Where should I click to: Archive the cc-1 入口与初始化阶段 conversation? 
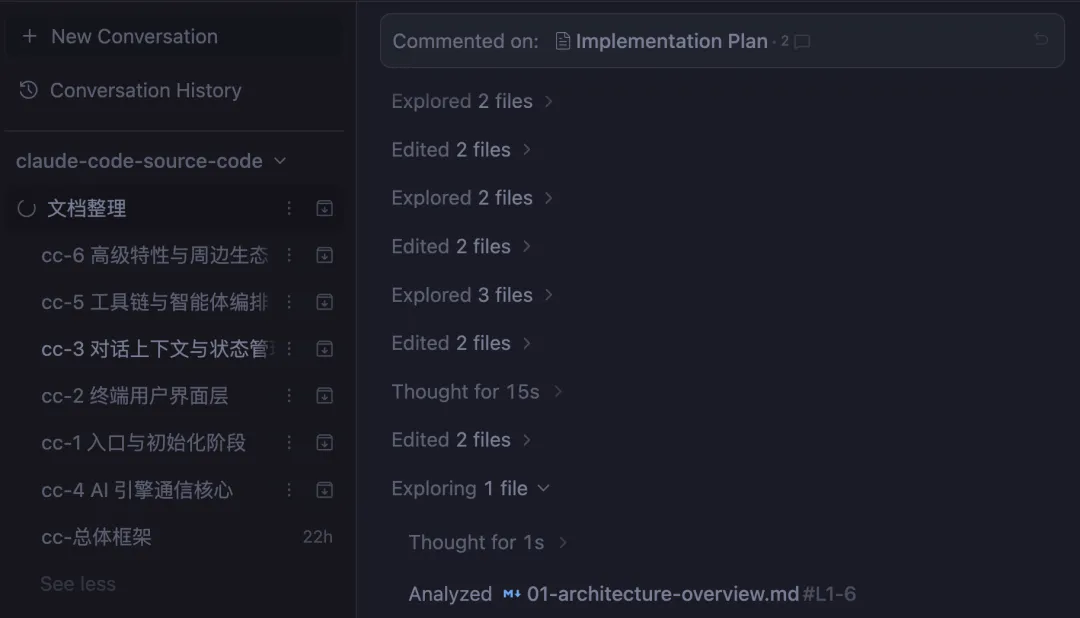pos(324,443)
